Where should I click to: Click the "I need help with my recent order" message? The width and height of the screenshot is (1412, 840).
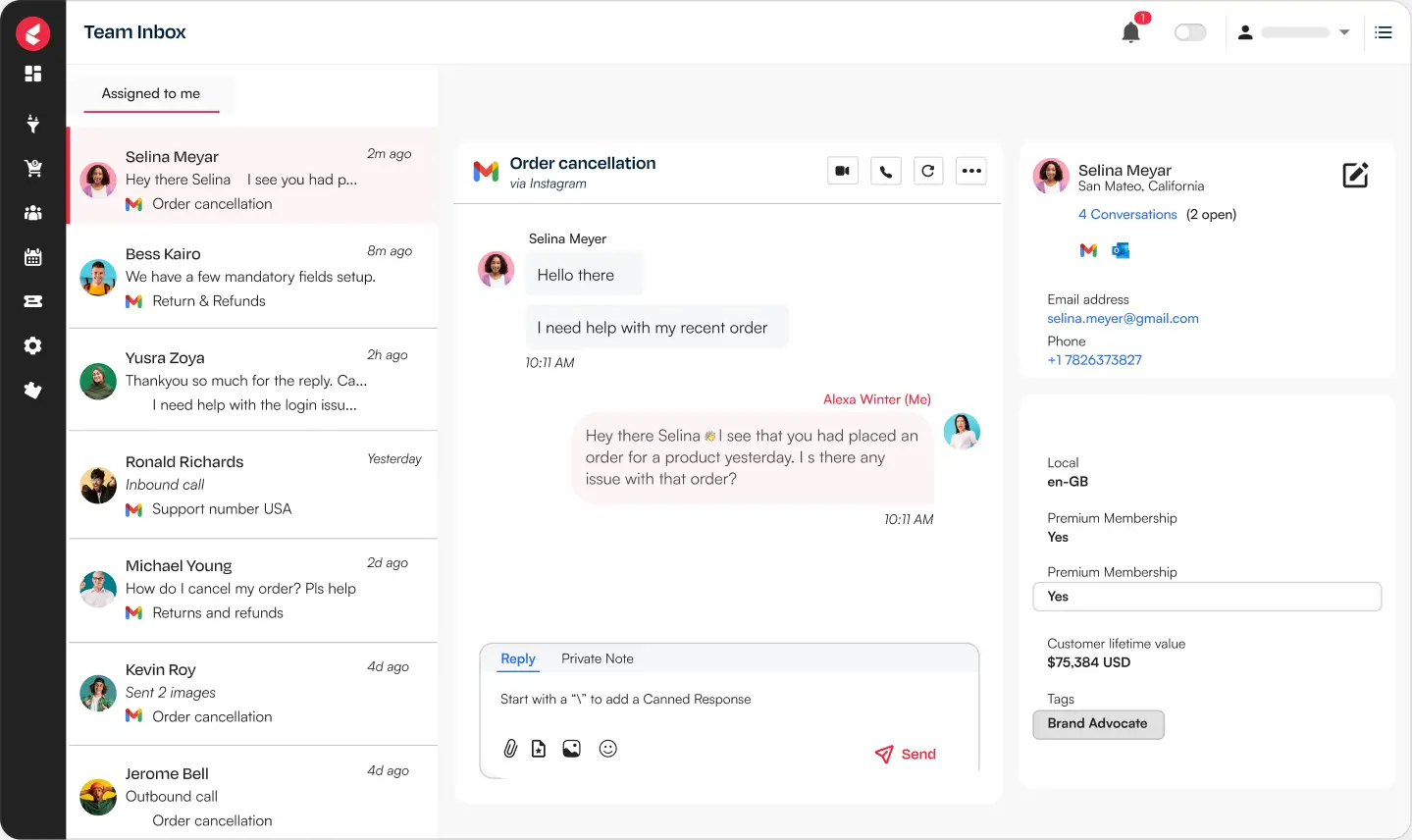coord(656,328)
